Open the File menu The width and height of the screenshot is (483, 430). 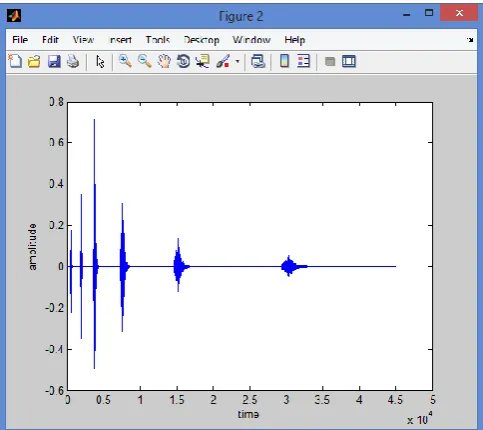(x=20, y=40)
